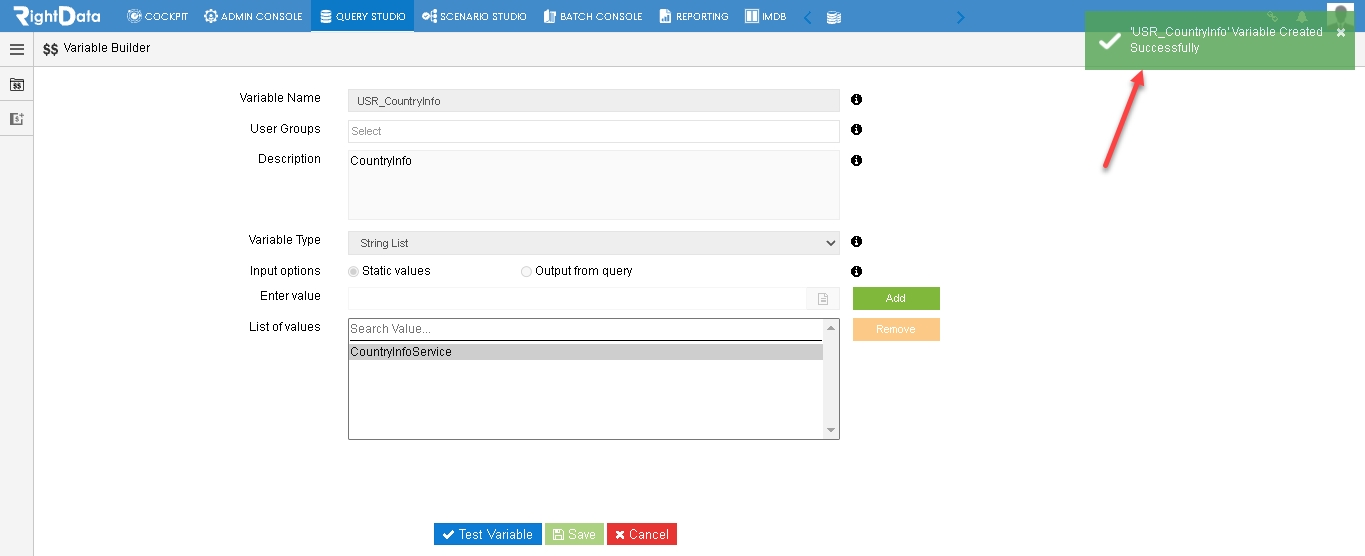Open the IMDB tab
The width and height of the screenshot is (1365, 556).
tap(765, 16)
